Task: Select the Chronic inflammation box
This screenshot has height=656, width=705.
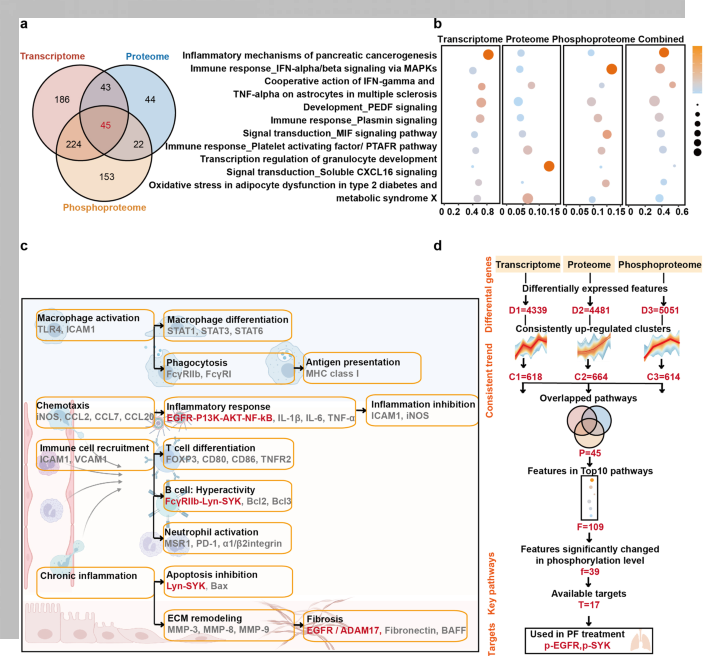Action: pyautogui.click(x=95, y=583)
